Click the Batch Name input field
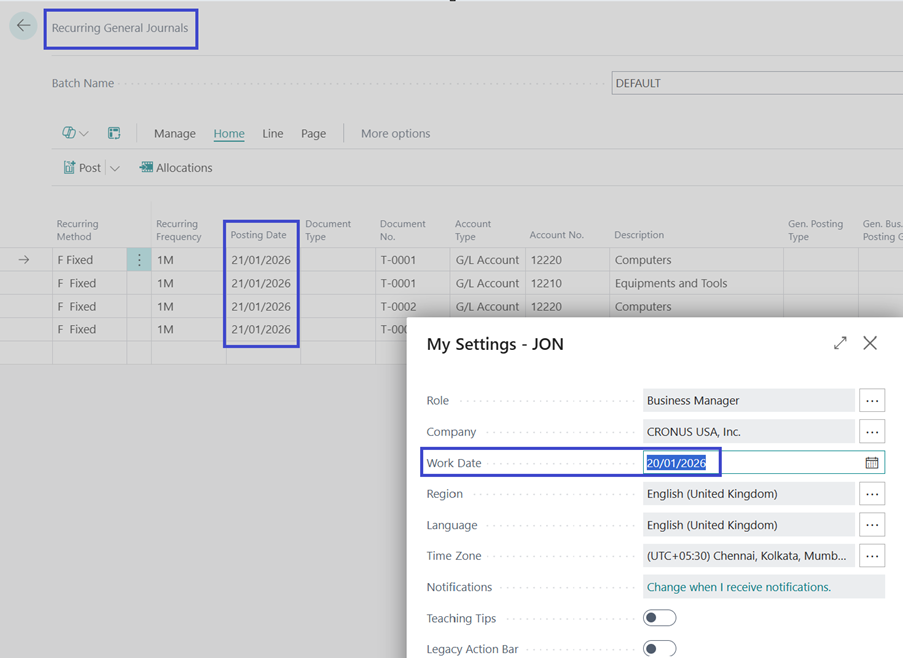Image resolution: width=903 pixels, height=658 pixels. tap(756, 83)
